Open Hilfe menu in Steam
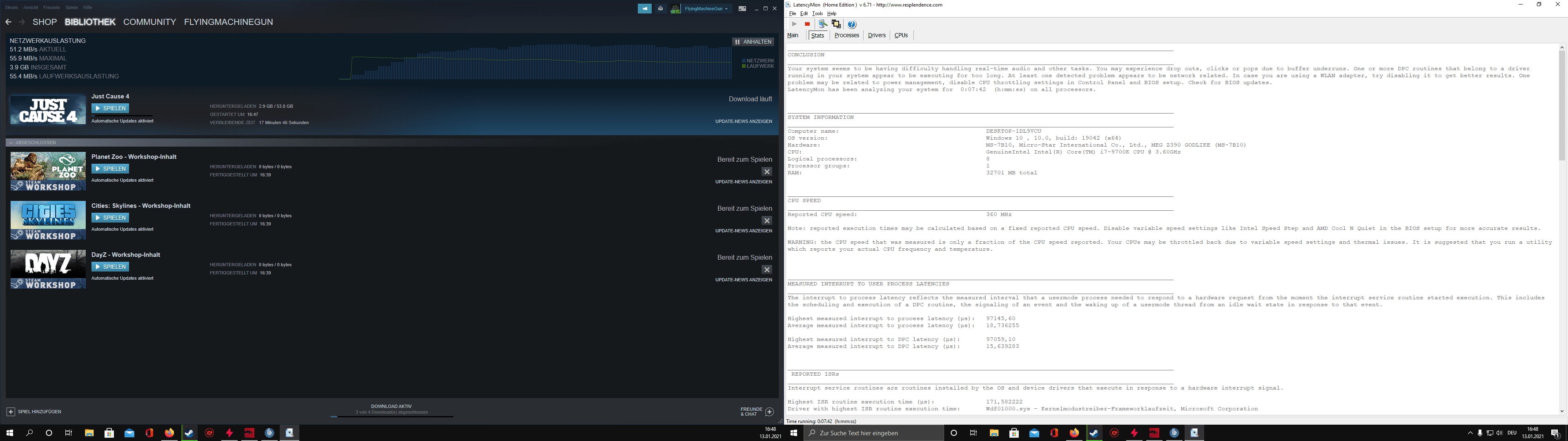The width and height of the screenshot is (1568, 441). pos(88,7)
